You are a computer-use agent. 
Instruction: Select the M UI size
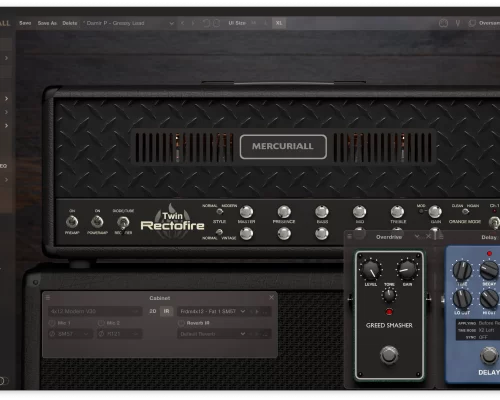[254, 23]
